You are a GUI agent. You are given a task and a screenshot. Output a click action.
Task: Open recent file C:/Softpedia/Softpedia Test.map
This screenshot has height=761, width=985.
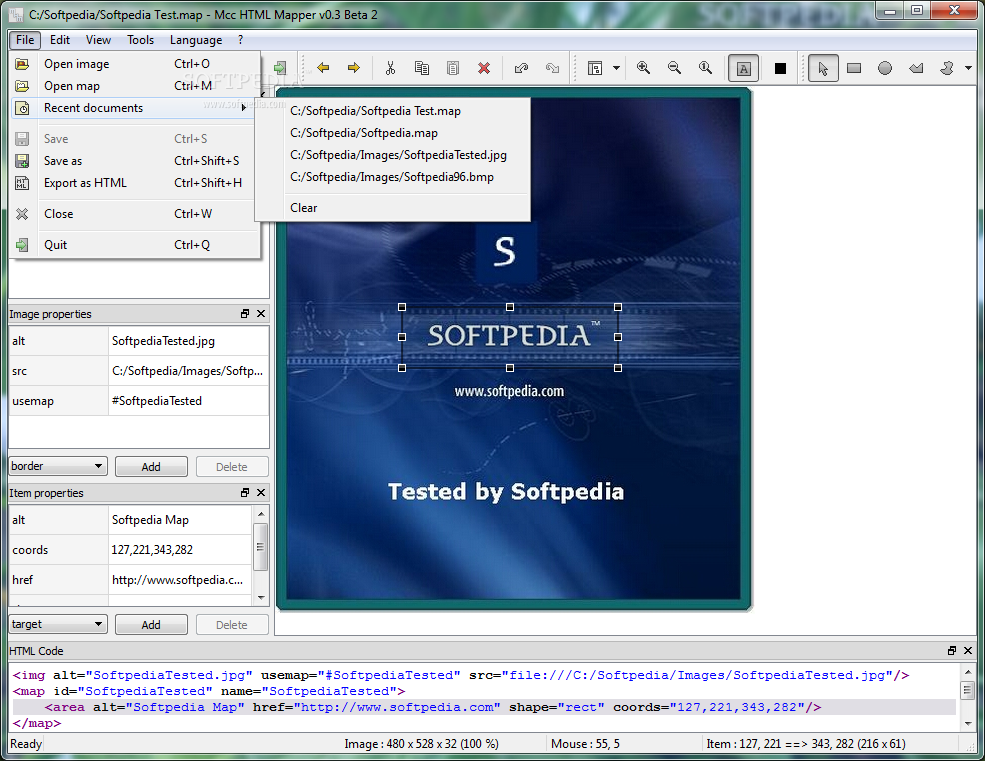[393, 111]
